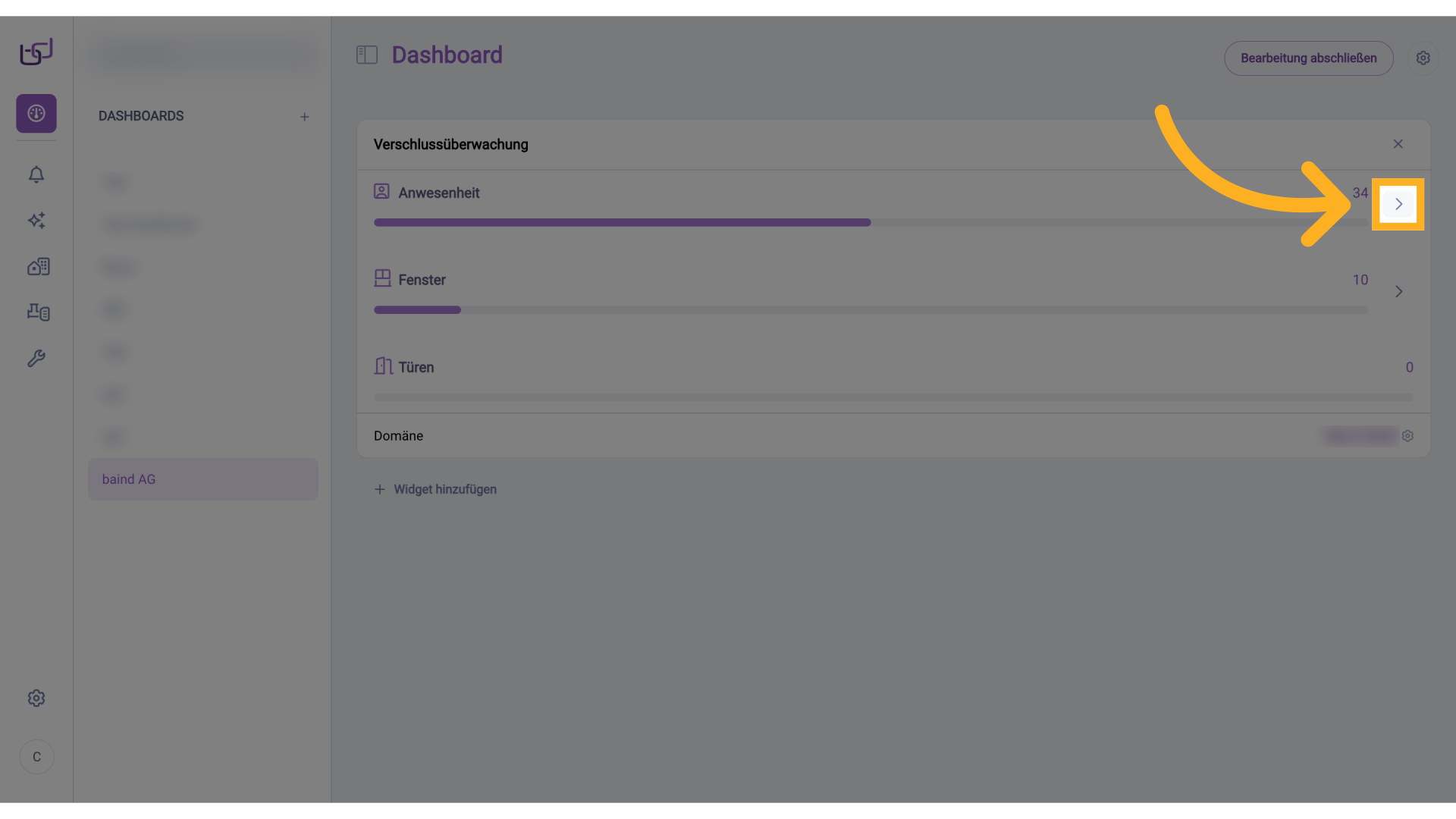Open the C user avatar at bottom left
1456x819 pixels.
36,756
